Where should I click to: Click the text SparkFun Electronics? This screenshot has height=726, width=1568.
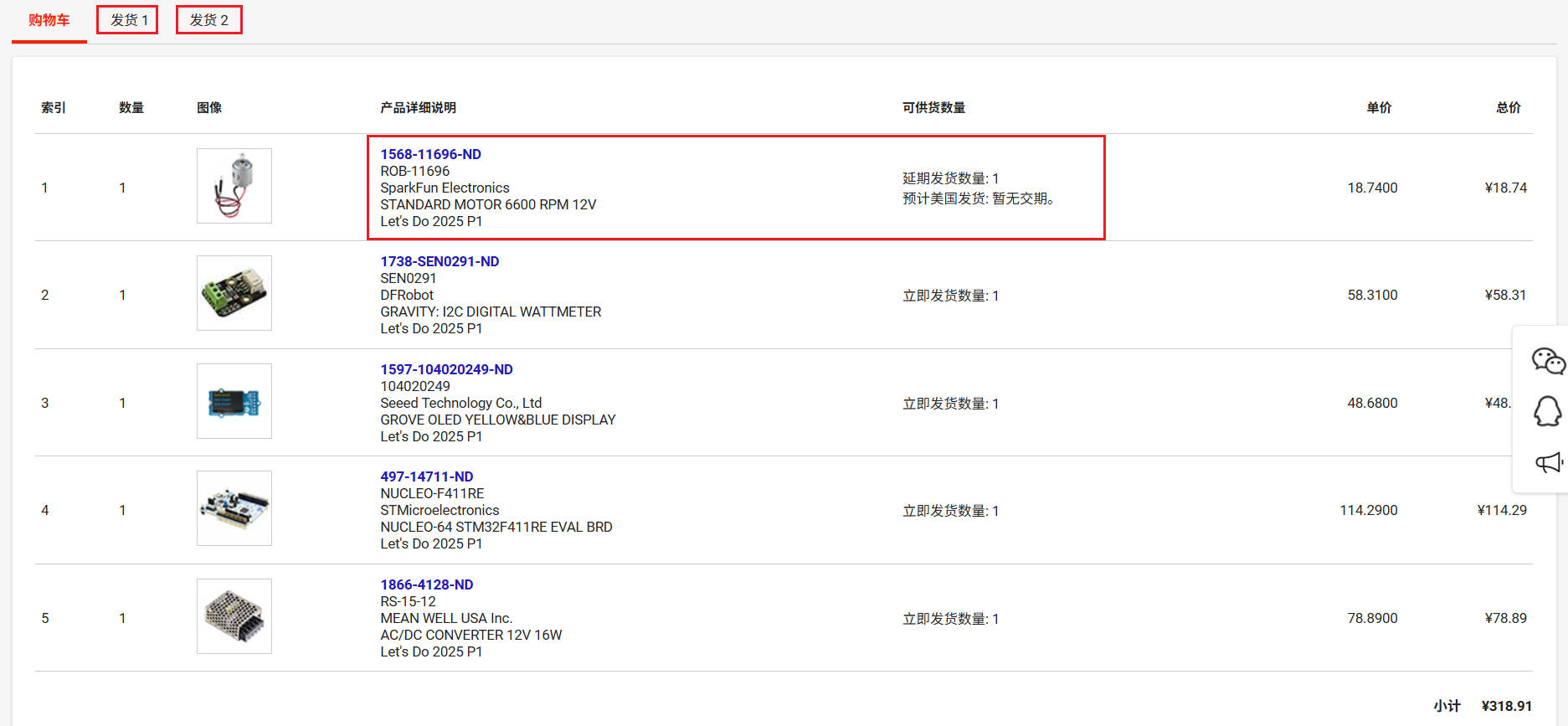(445, 188)
